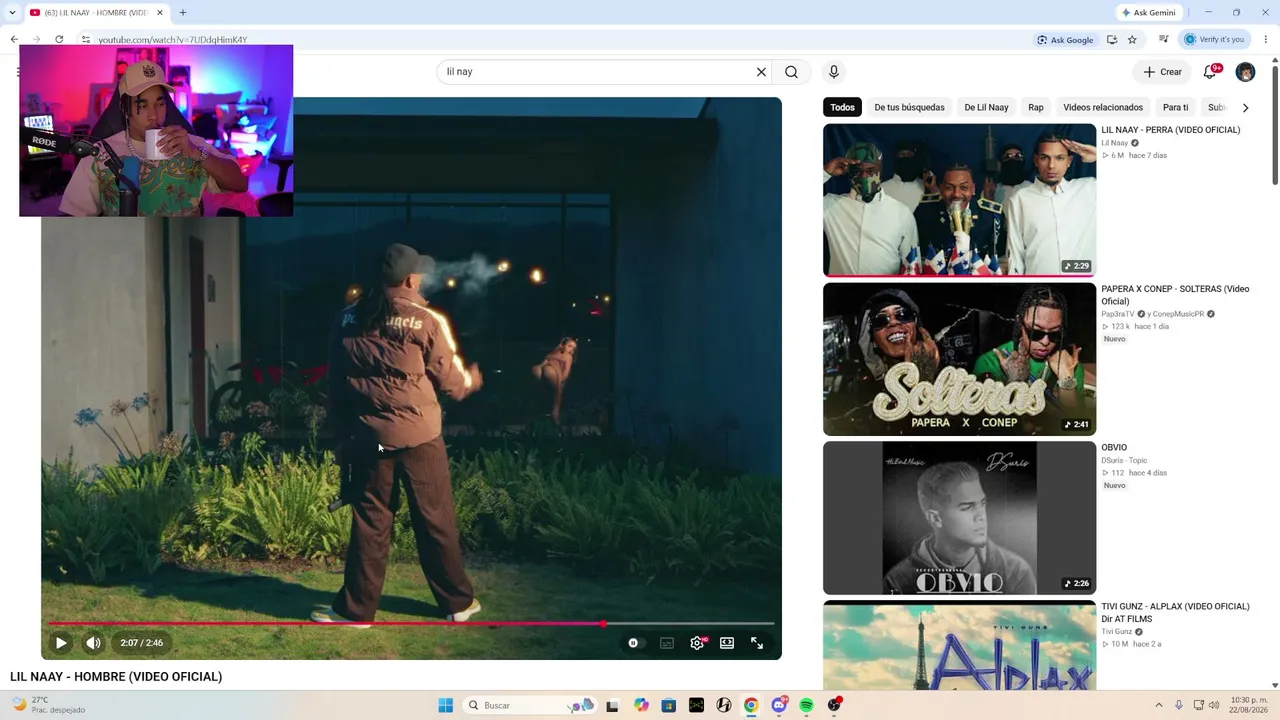Click the Chrome icon in taskbar
The image size is (1280, 720).
point(751,705)
